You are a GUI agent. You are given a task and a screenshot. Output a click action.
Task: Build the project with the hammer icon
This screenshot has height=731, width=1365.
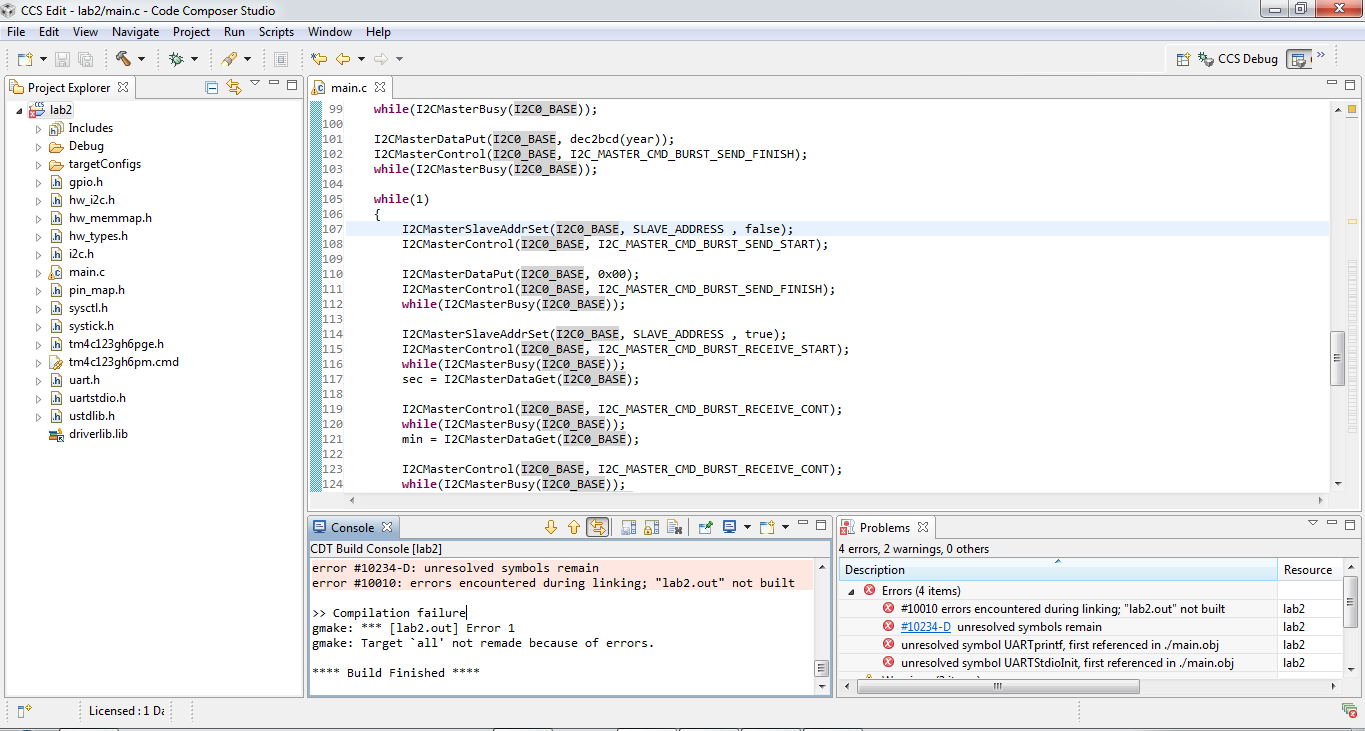point(123,59)
